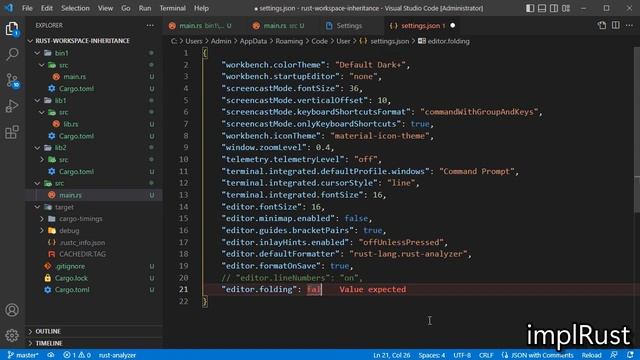
Task: Open editor more actions ellipsis
Action: [x=629, y=25]
